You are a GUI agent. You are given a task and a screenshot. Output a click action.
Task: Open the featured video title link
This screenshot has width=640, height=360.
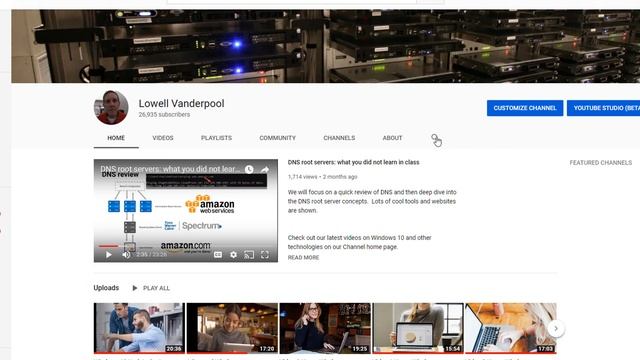click(x=353, y=162)
